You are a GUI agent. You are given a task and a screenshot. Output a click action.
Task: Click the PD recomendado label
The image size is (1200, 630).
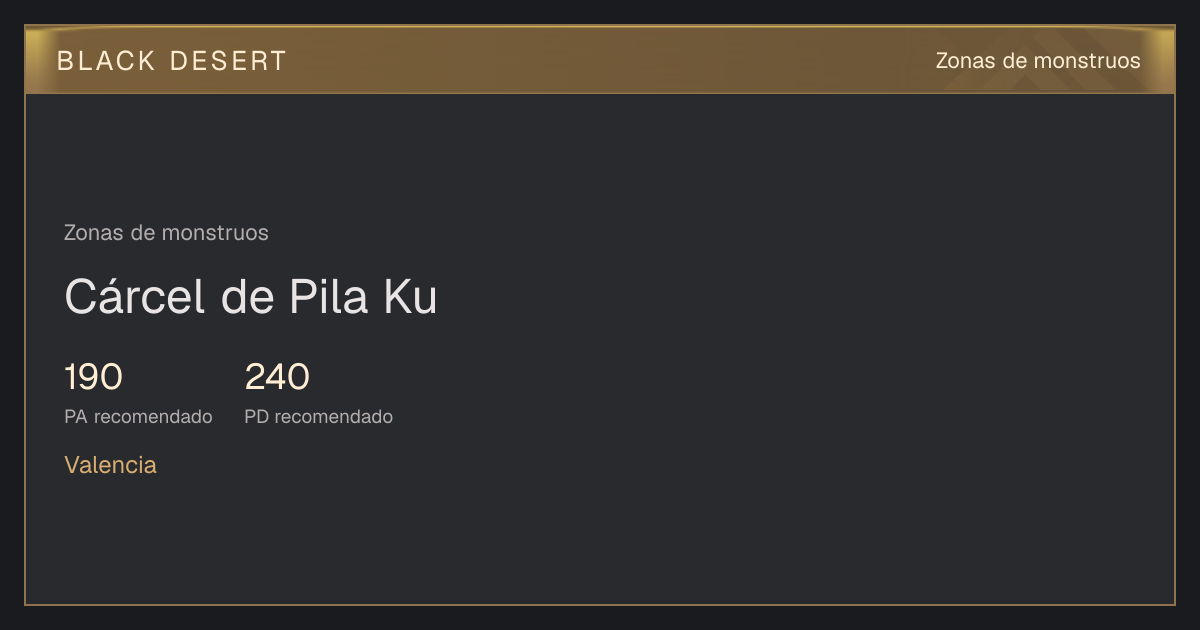tap(319, 417)
